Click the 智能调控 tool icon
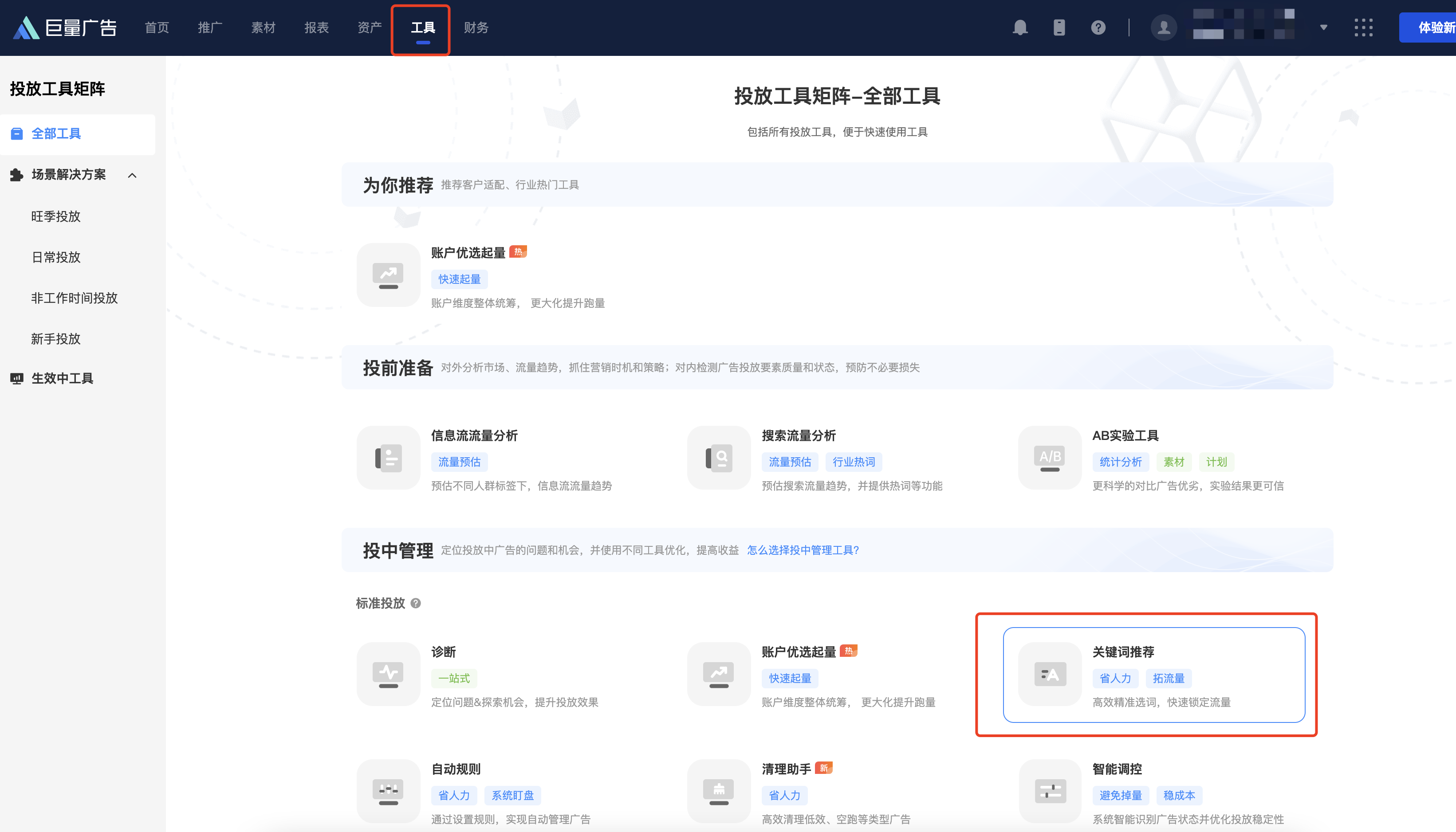This screenshot has width=1456, height=832. click(x=1050, y=791)
